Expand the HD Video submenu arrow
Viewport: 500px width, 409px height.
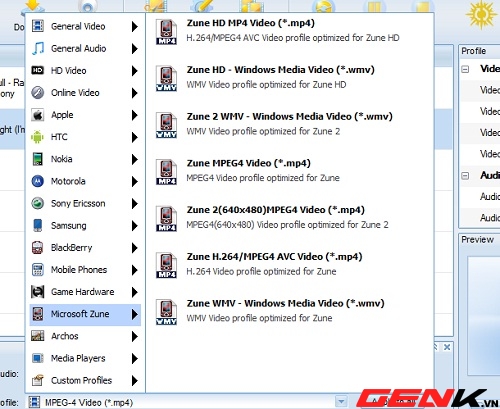click(x=134, y=71)
